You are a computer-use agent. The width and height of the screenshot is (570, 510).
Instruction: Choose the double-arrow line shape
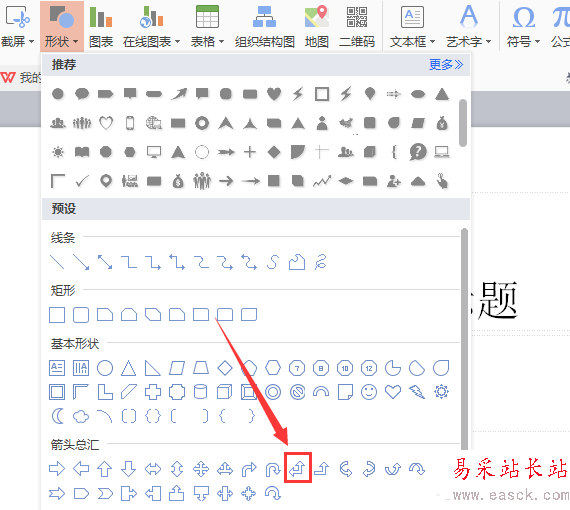pos(105,262)
